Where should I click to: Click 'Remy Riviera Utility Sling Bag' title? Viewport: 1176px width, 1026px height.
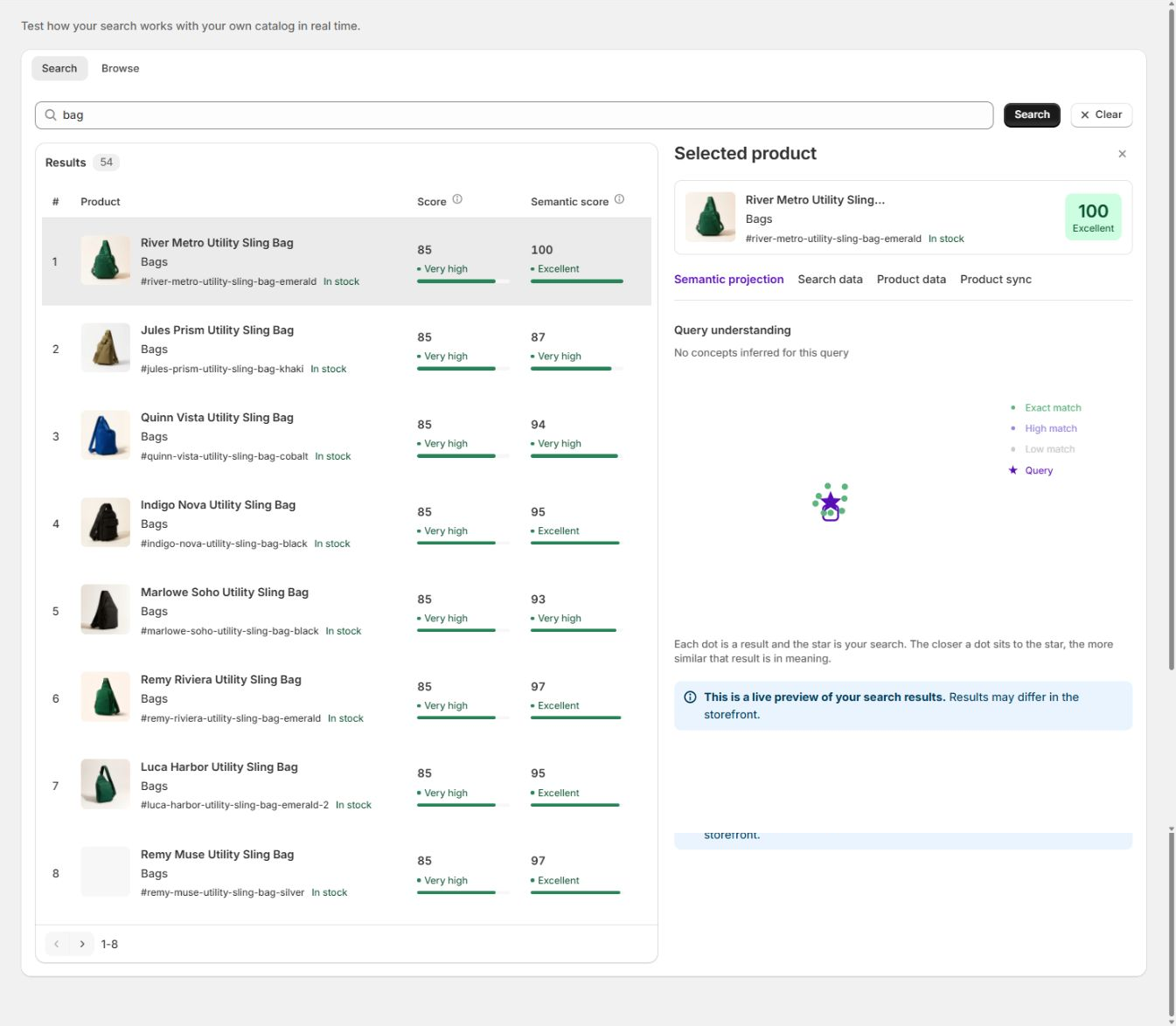point(221,680)
